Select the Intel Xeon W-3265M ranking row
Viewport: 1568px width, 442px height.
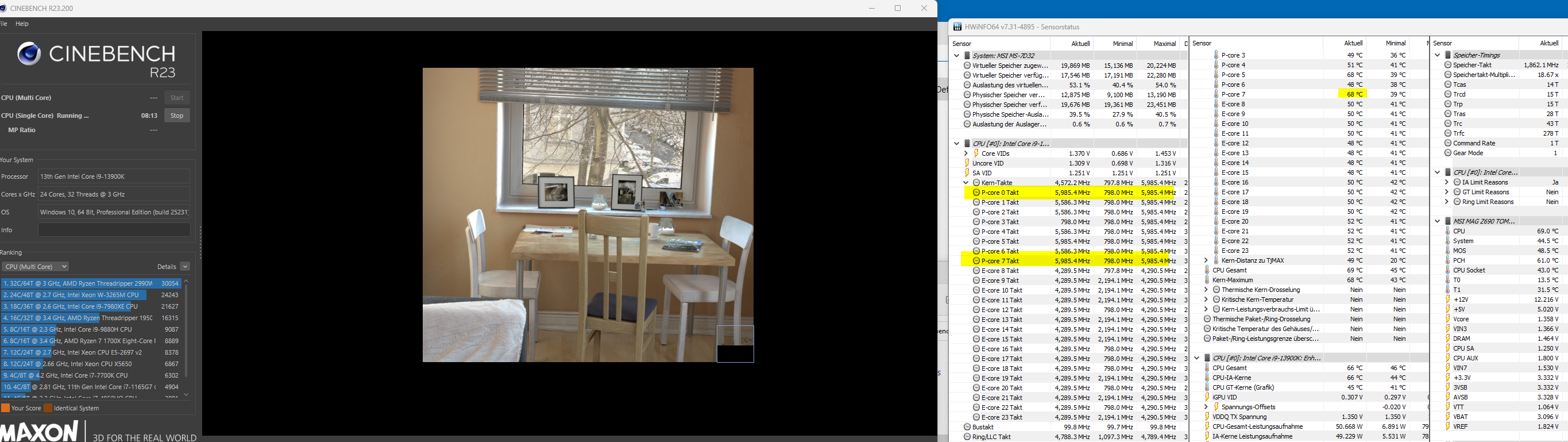tap(91, 295)
